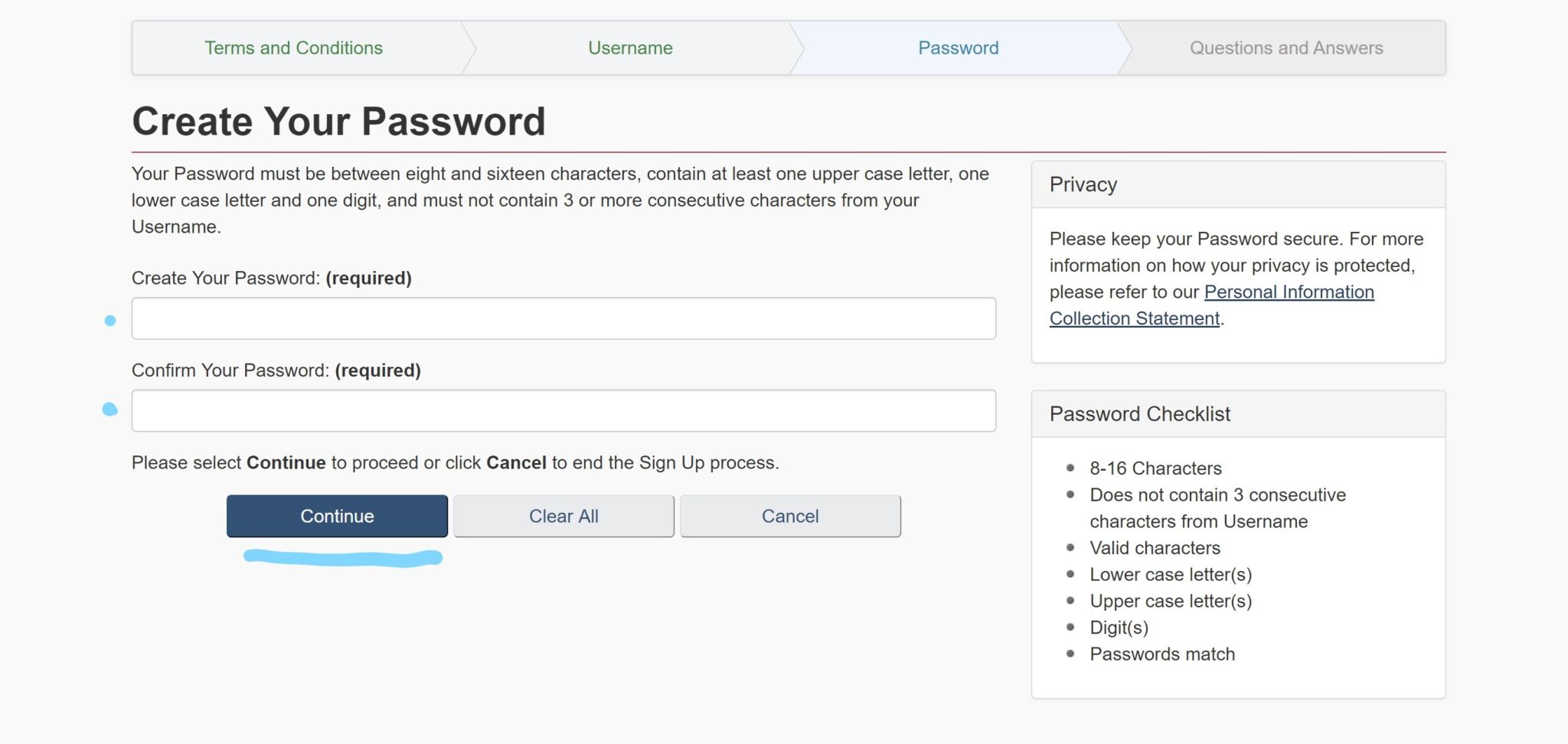
Task: Open the Username step tab
Action: (630, 48)
